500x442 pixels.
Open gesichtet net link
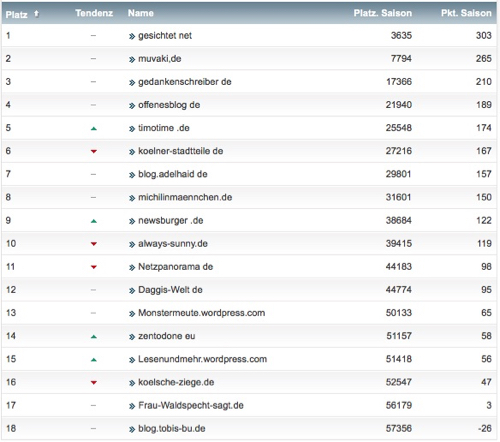pyautogui.click(x=165, y=36)
